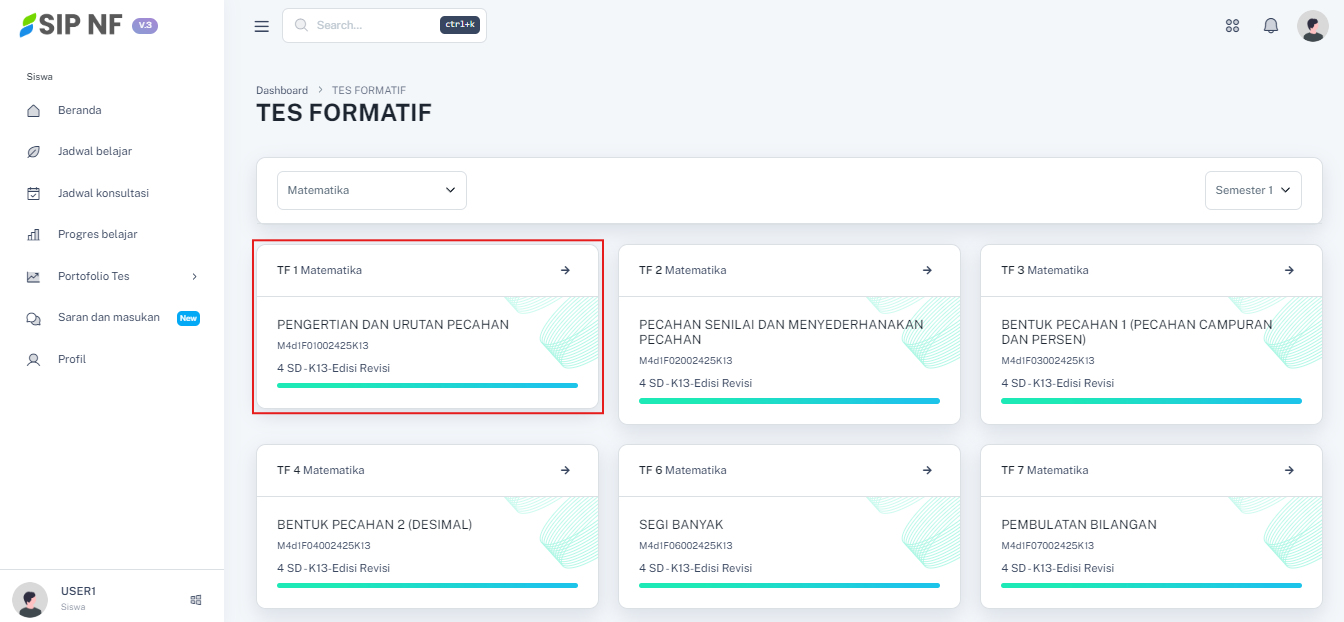Go to Beranda in the sidebar
Image resolution: width=1344 pixels, height=622 pixels.
point(79,110)
